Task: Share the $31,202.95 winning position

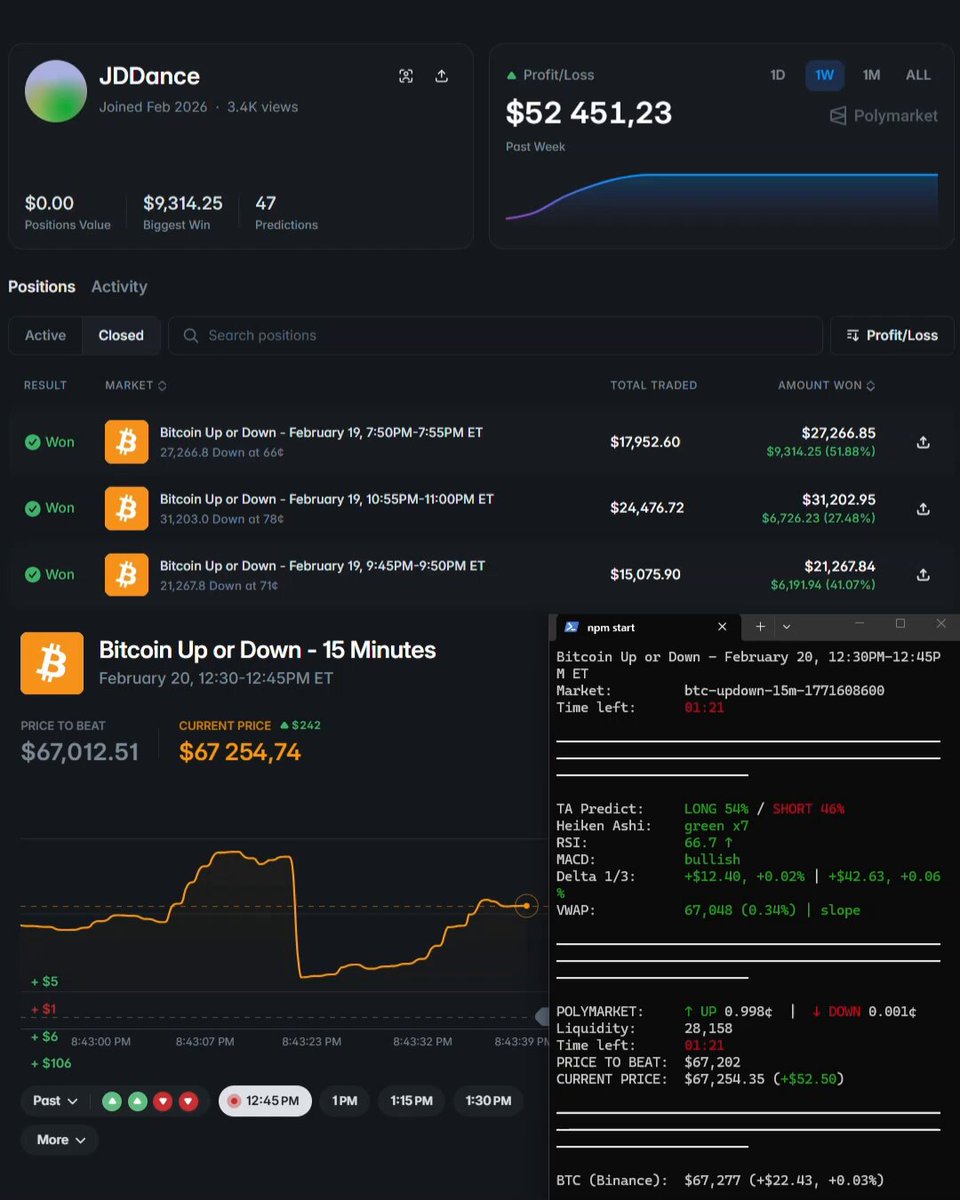Action: 923,508
